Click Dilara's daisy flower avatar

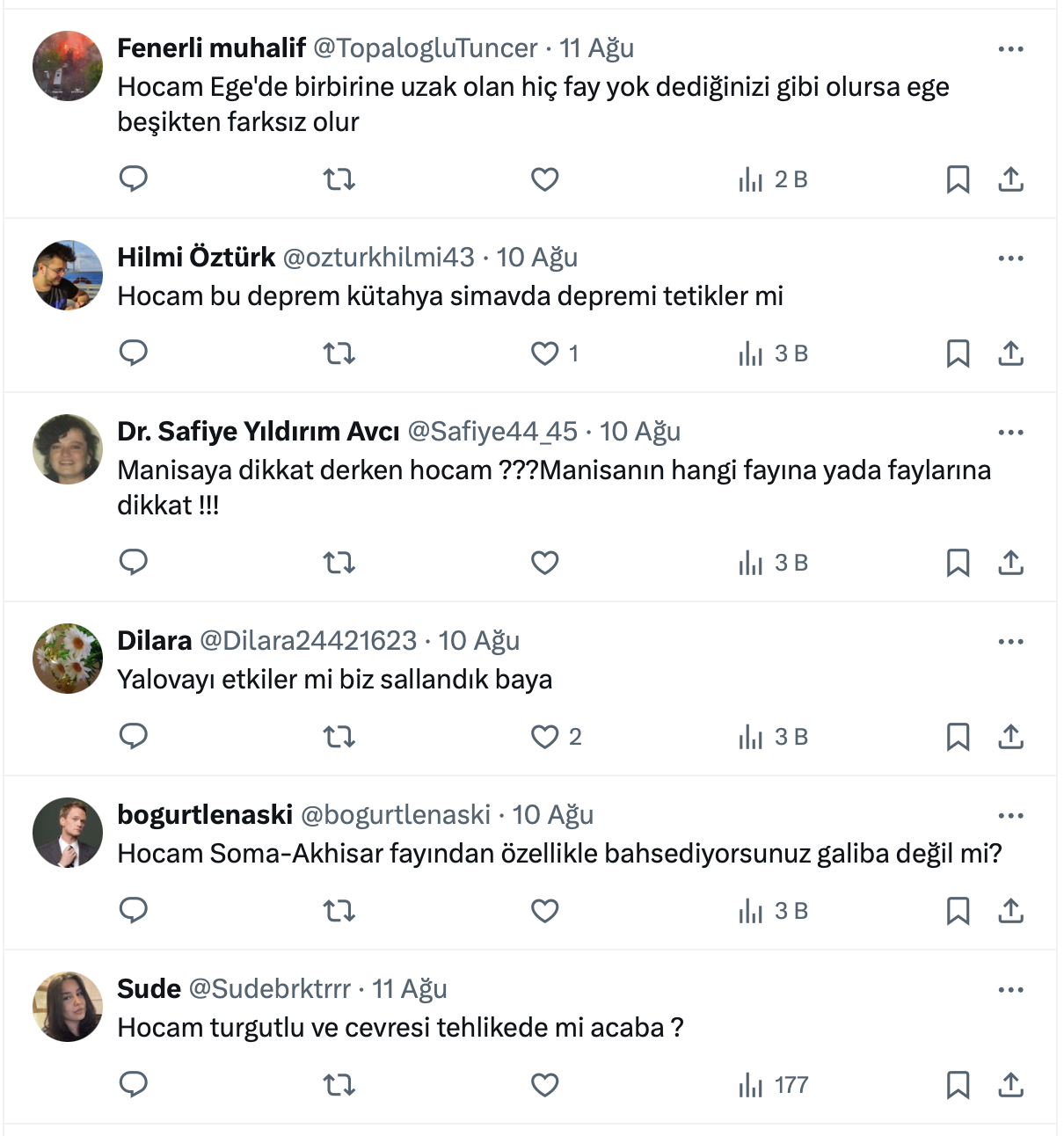click(68, 659)
